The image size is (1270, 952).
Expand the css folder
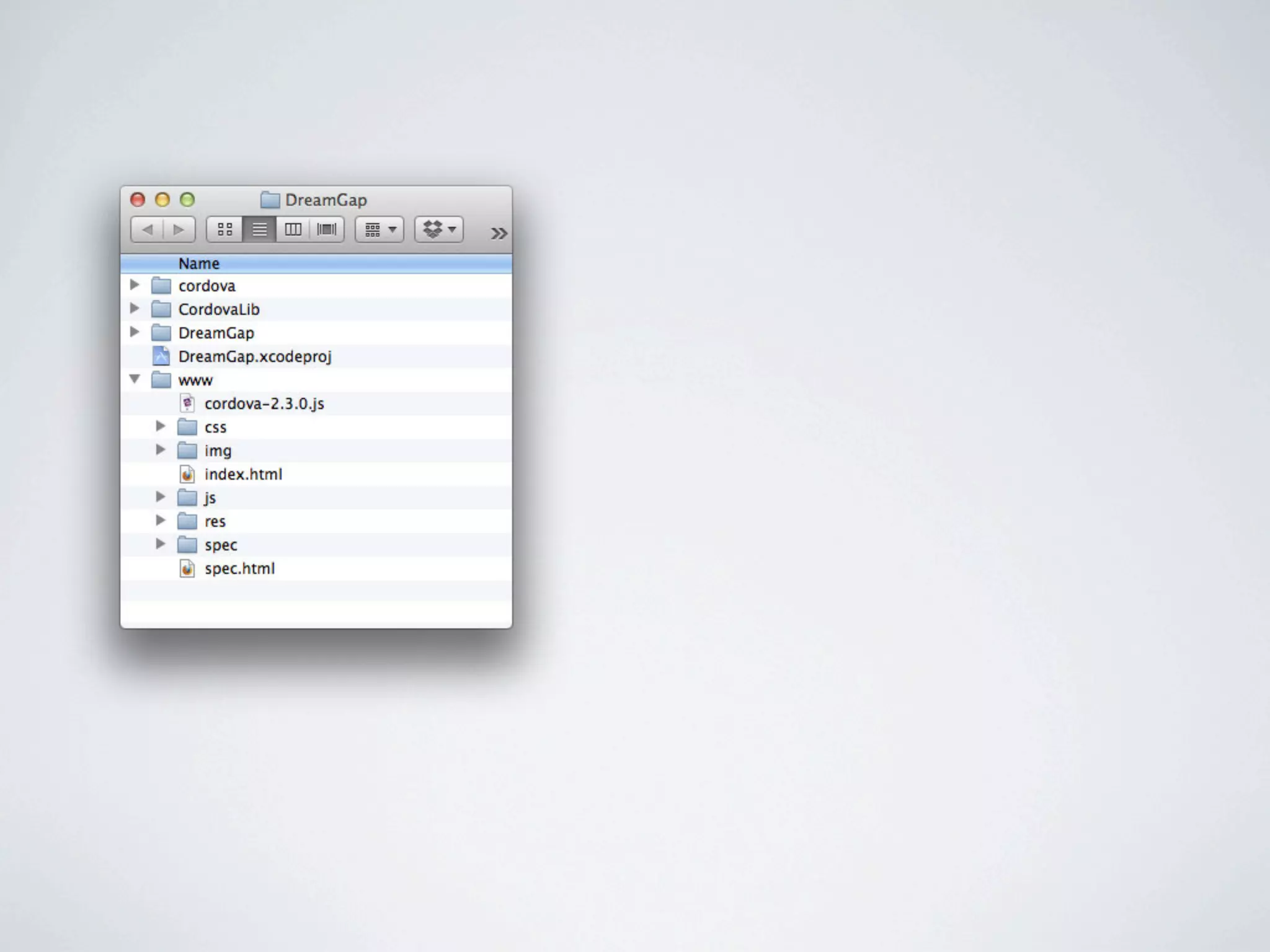point(160,426)
